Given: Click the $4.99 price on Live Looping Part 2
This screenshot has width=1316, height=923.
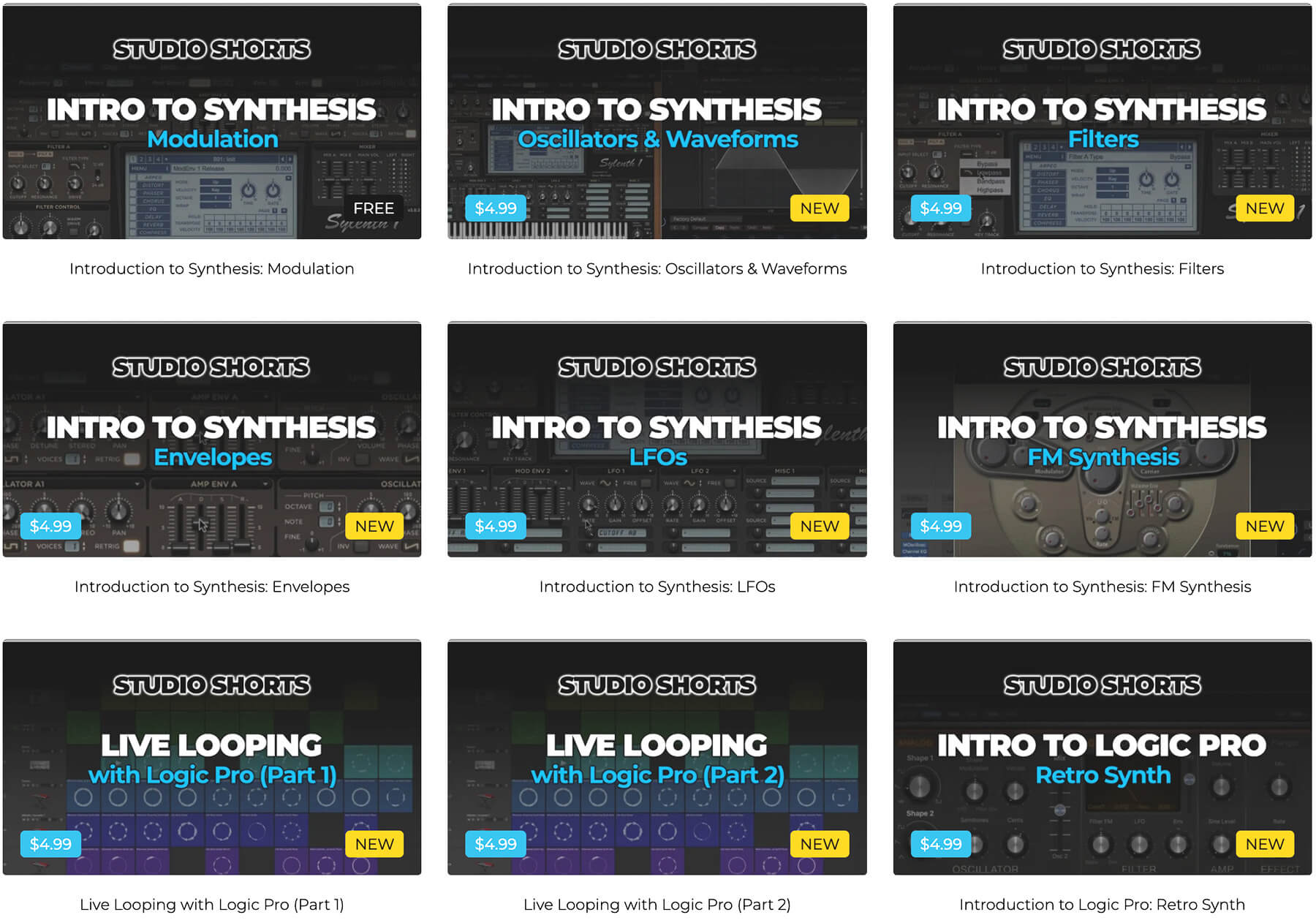Looking at the screenshot, I should click(496, 844).
